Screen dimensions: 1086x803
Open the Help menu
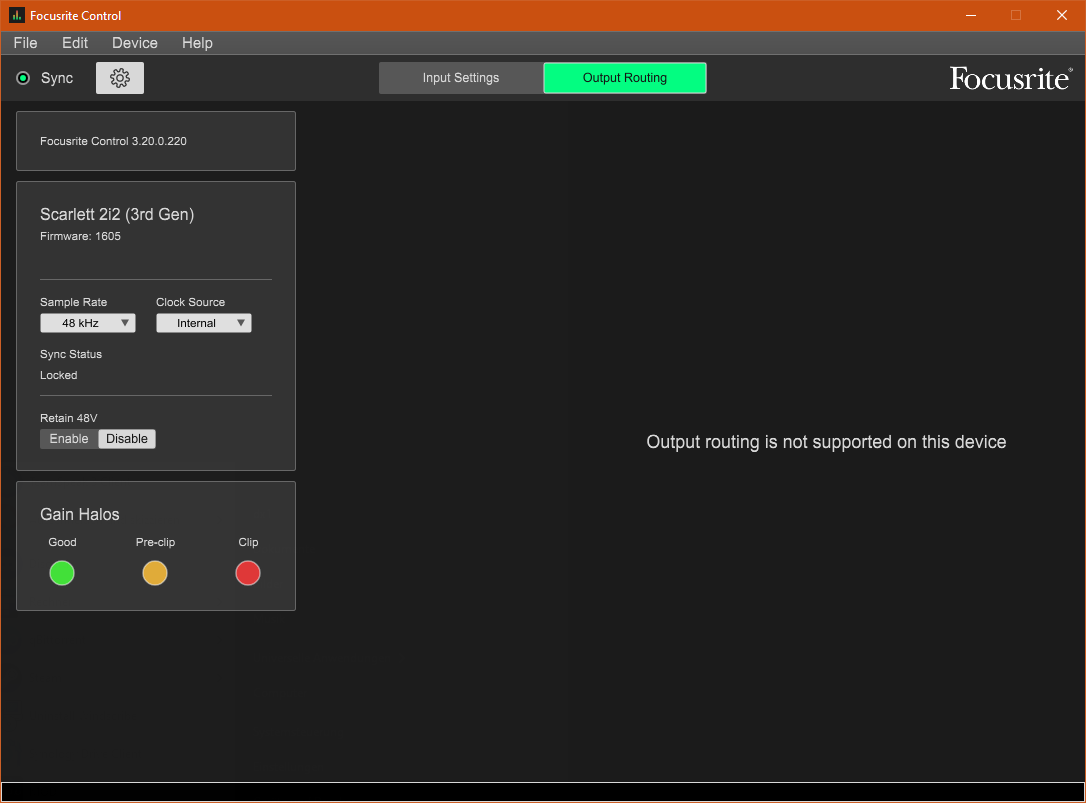tap(197, 43)
